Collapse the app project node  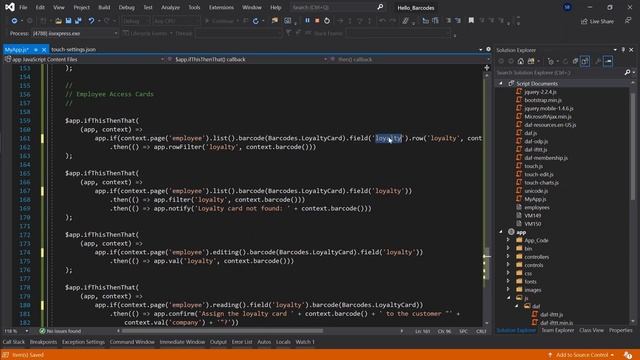pyautogui.click(x=501, y=232)
